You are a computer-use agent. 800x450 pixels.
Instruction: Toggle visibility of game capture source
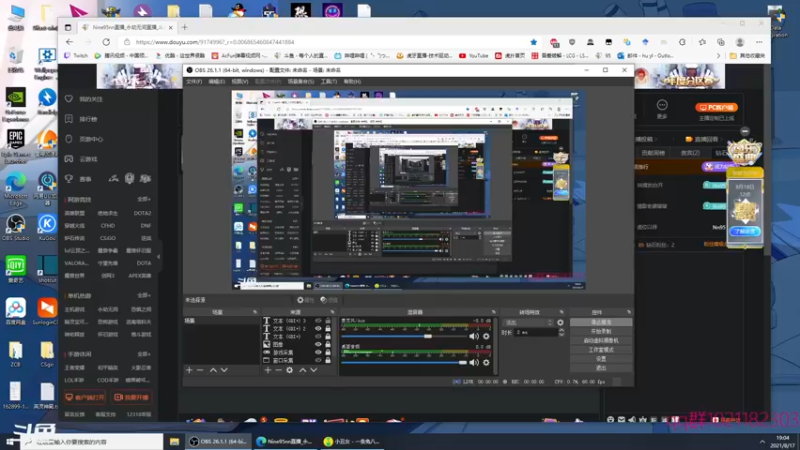(x=318, y=352)
